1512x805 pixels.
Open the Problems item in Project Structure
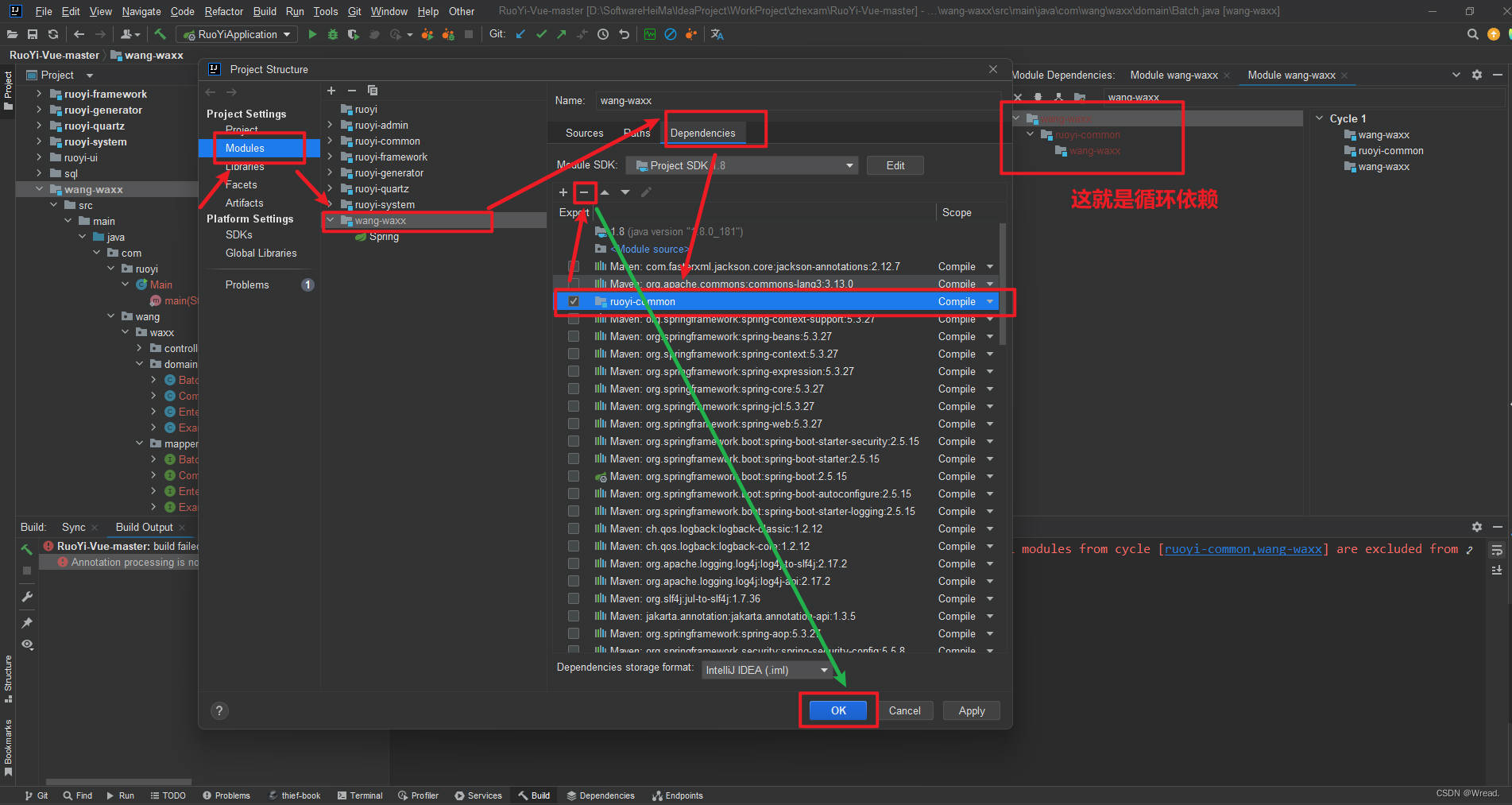point(247,284)
